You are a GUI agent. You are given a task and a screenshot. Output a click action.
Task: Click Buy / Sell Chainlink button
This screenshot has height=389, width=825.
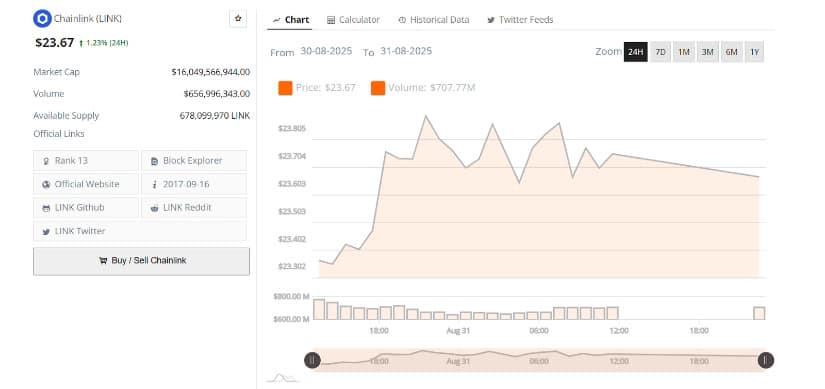pos(142,261)
